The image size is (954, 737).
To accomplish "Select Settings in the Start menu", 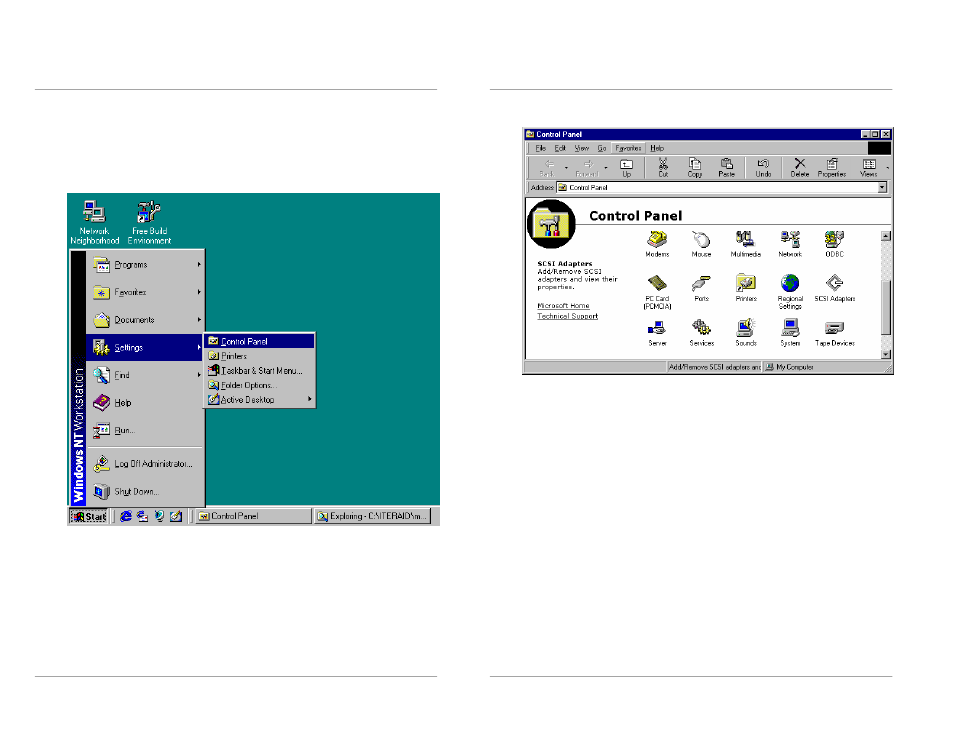I will coord(145,348).
